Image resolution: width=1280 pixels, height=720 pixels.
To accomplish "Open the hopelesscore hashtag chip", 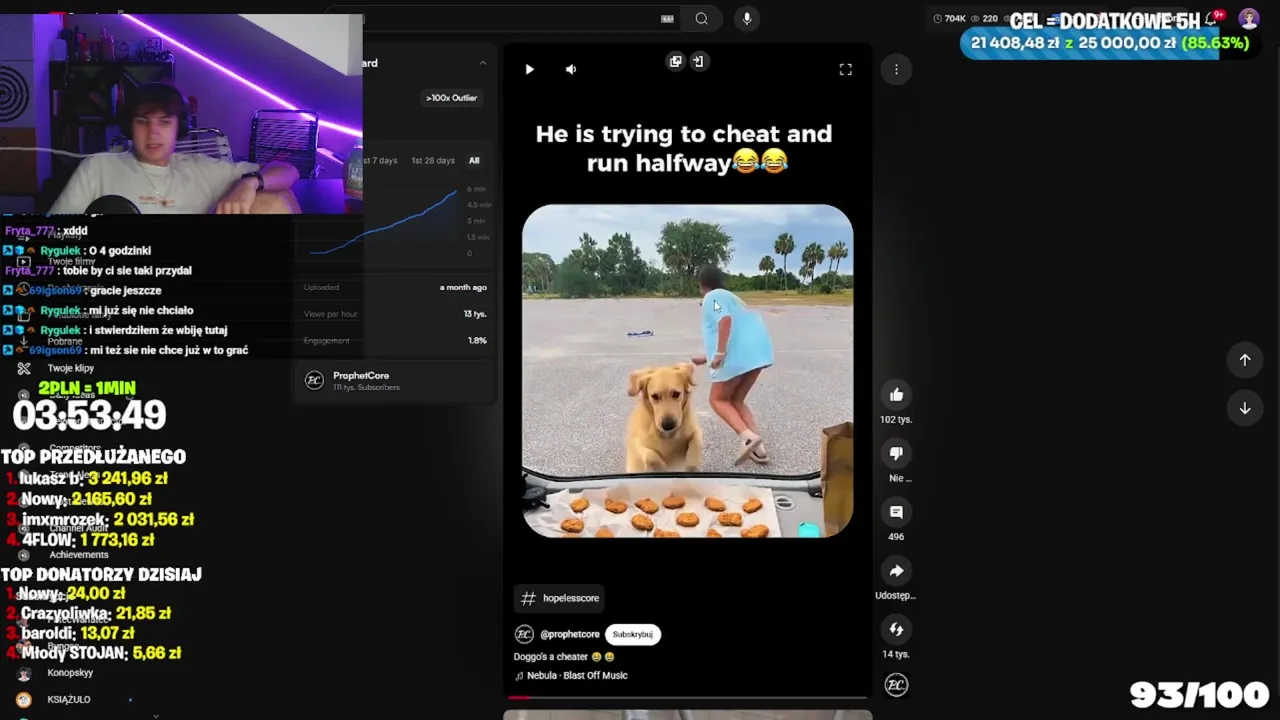I will 560,598.
